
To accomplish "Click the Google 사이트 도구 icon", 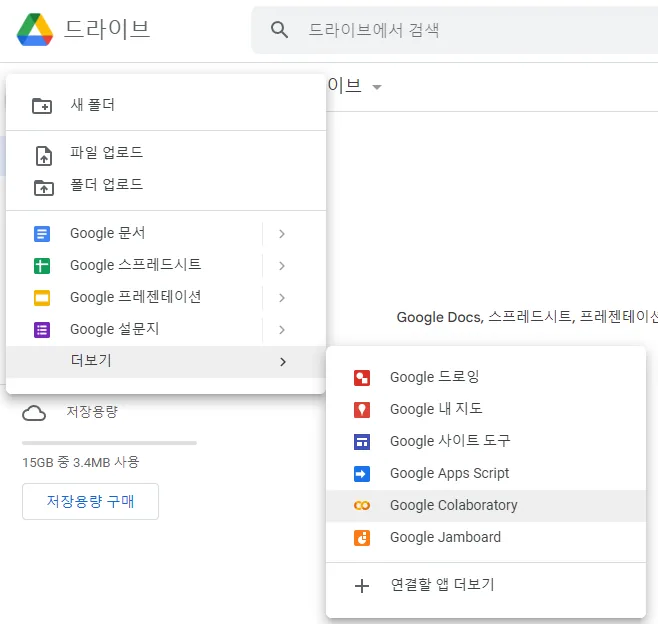I will click(x=362, y=442).
